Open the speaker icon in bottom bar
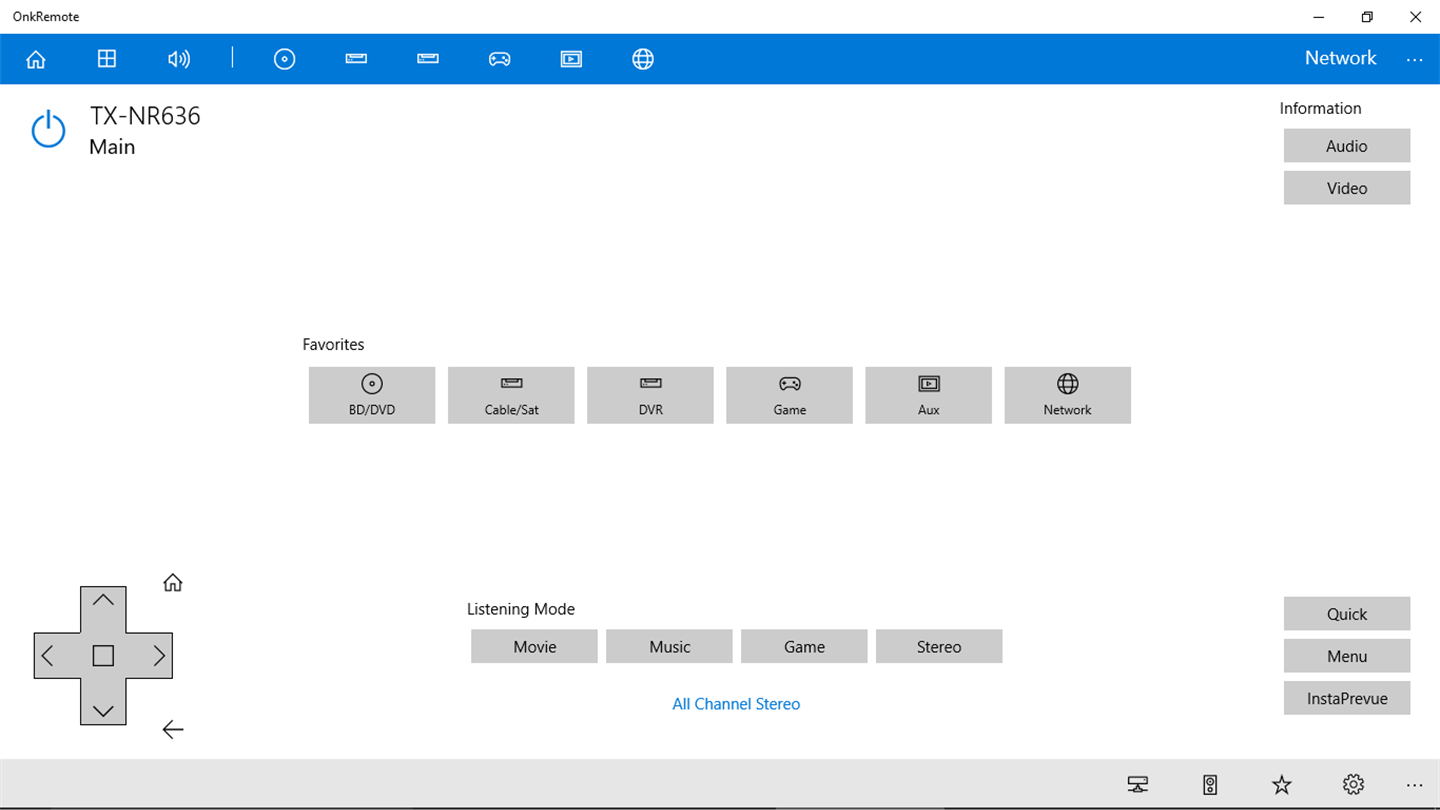 click(1210, 784)
